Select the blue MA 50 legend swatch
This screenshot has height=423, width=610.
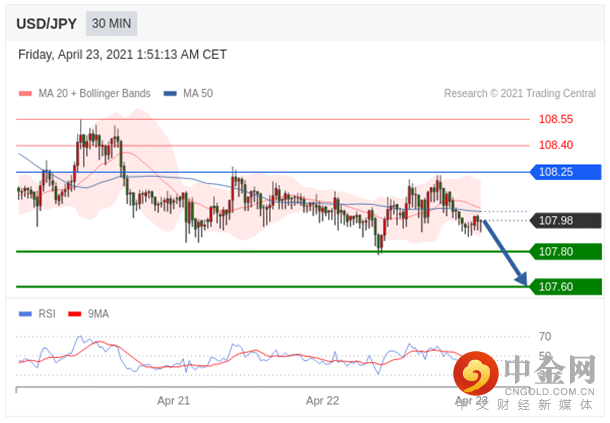point(170,93)
